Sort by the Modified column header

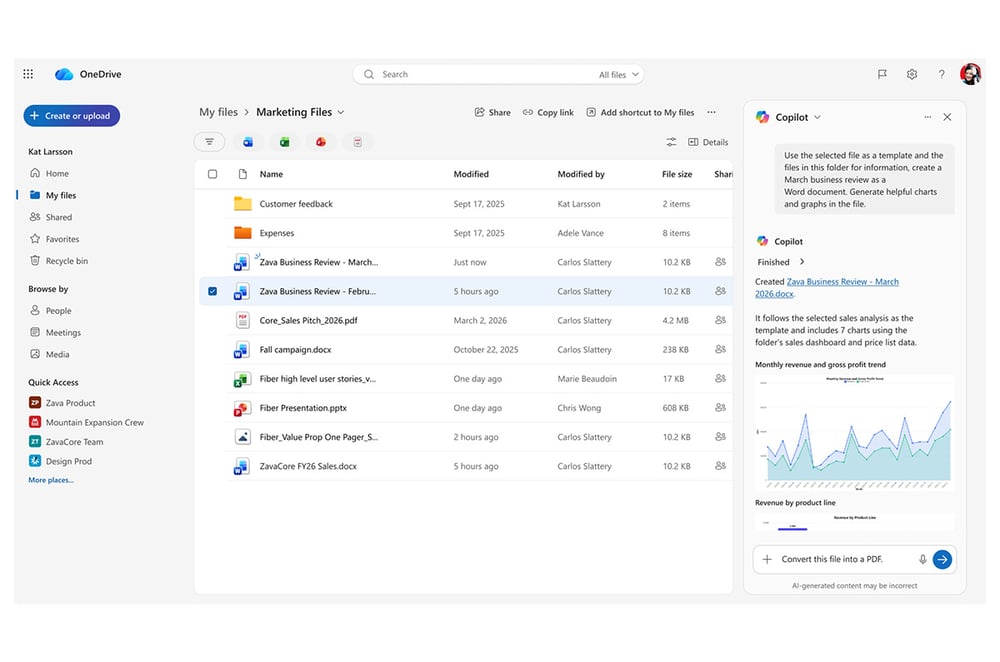click(471, 174)
